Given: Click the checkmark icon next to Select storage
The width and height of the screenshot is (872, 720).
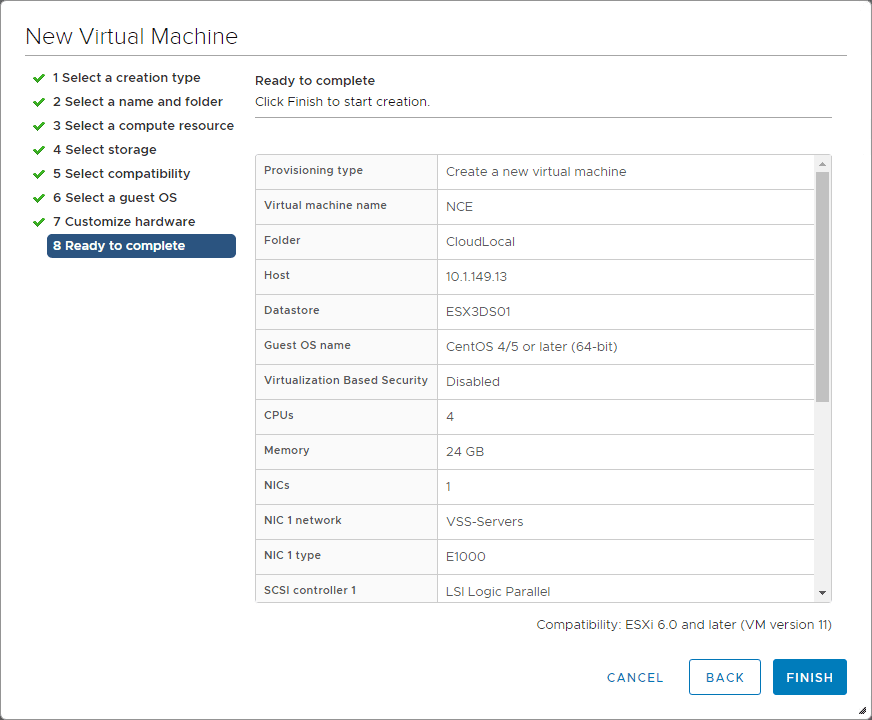Looking at the screenshot, I should (39, 150).
